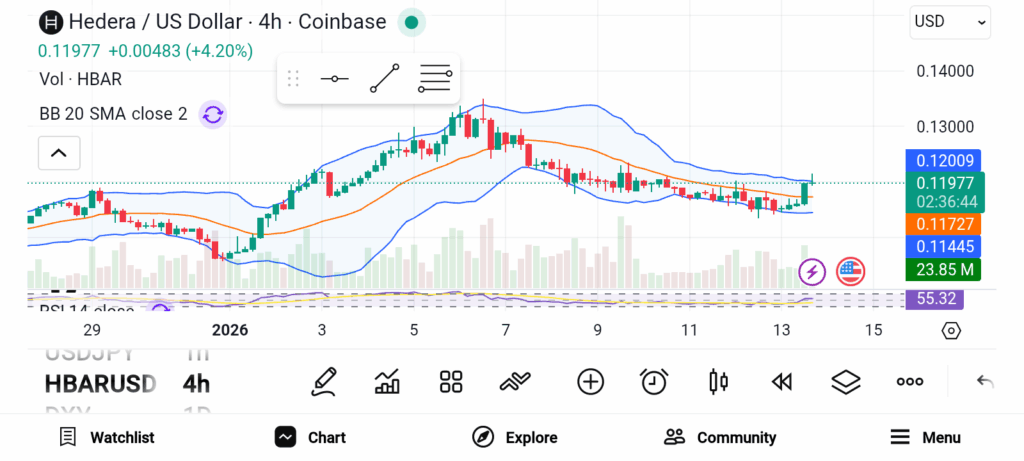
Task: Open the layout grid icon
Action: pos(451,381)
